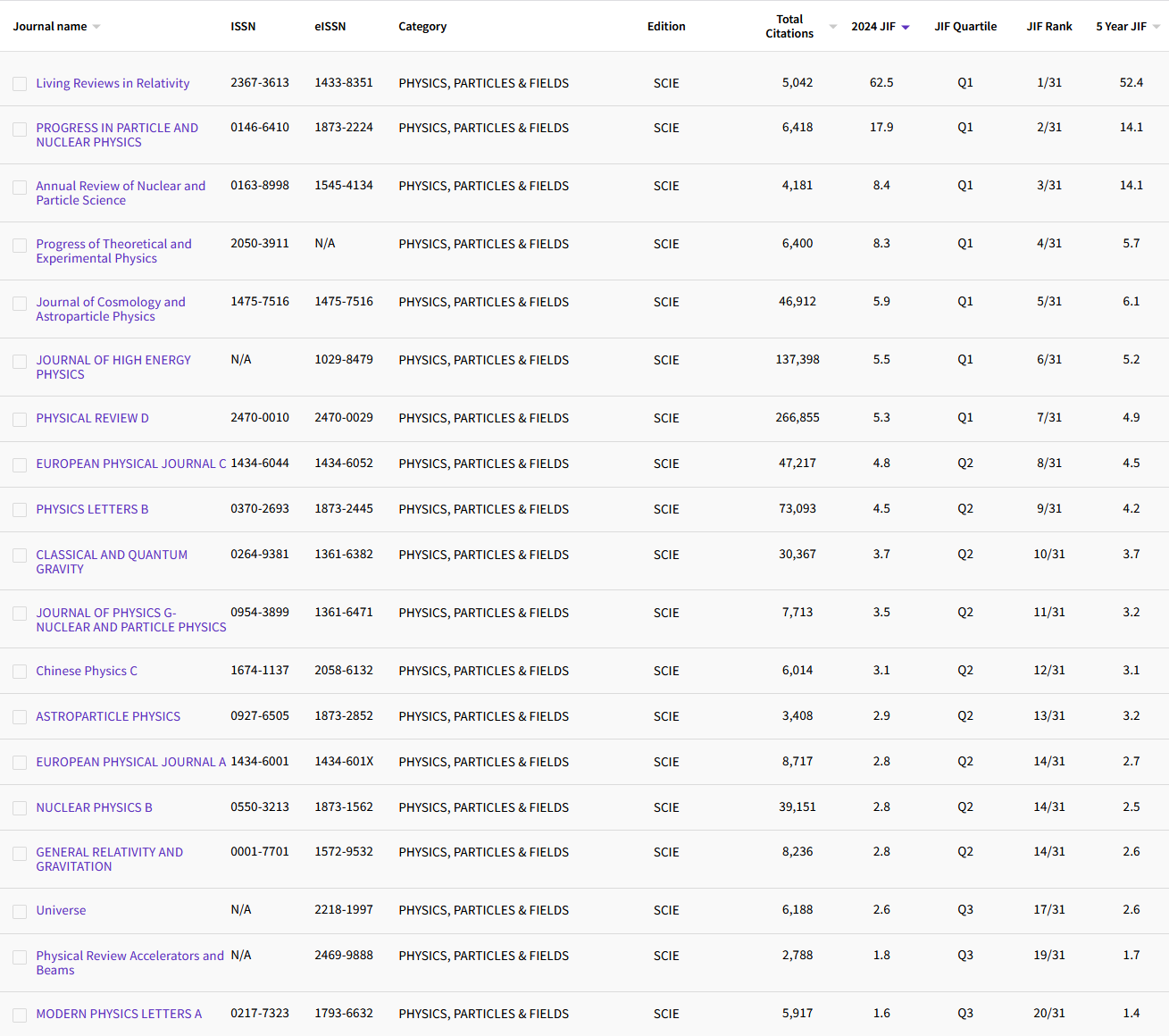Tick the checkbox for PHYSICAL REVIEW D
This screenshot has width=1169, height=1036.
point(20,419)
